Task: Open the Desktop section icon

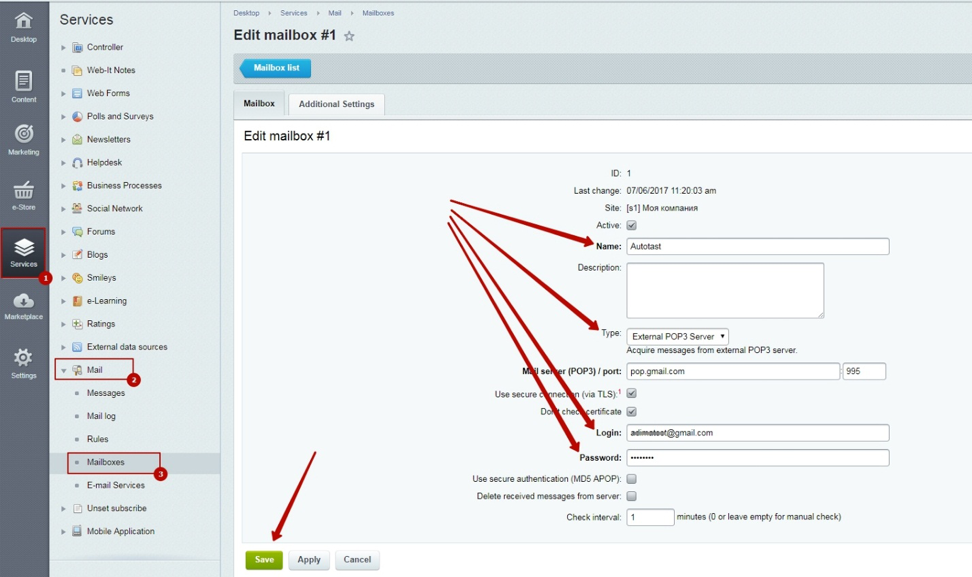Action: point(24,20)
